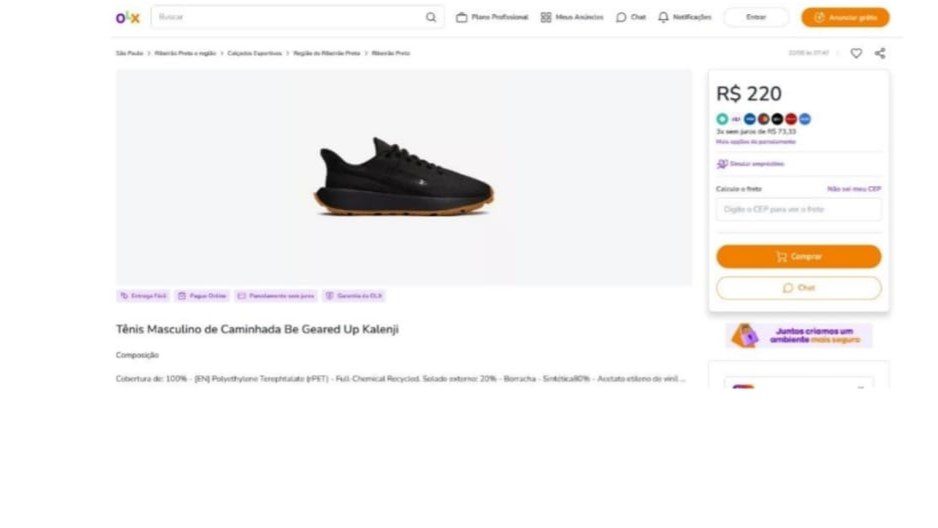938x528 pixels.
Task: Open Meus Anúncios
Action: click(572, 17)
